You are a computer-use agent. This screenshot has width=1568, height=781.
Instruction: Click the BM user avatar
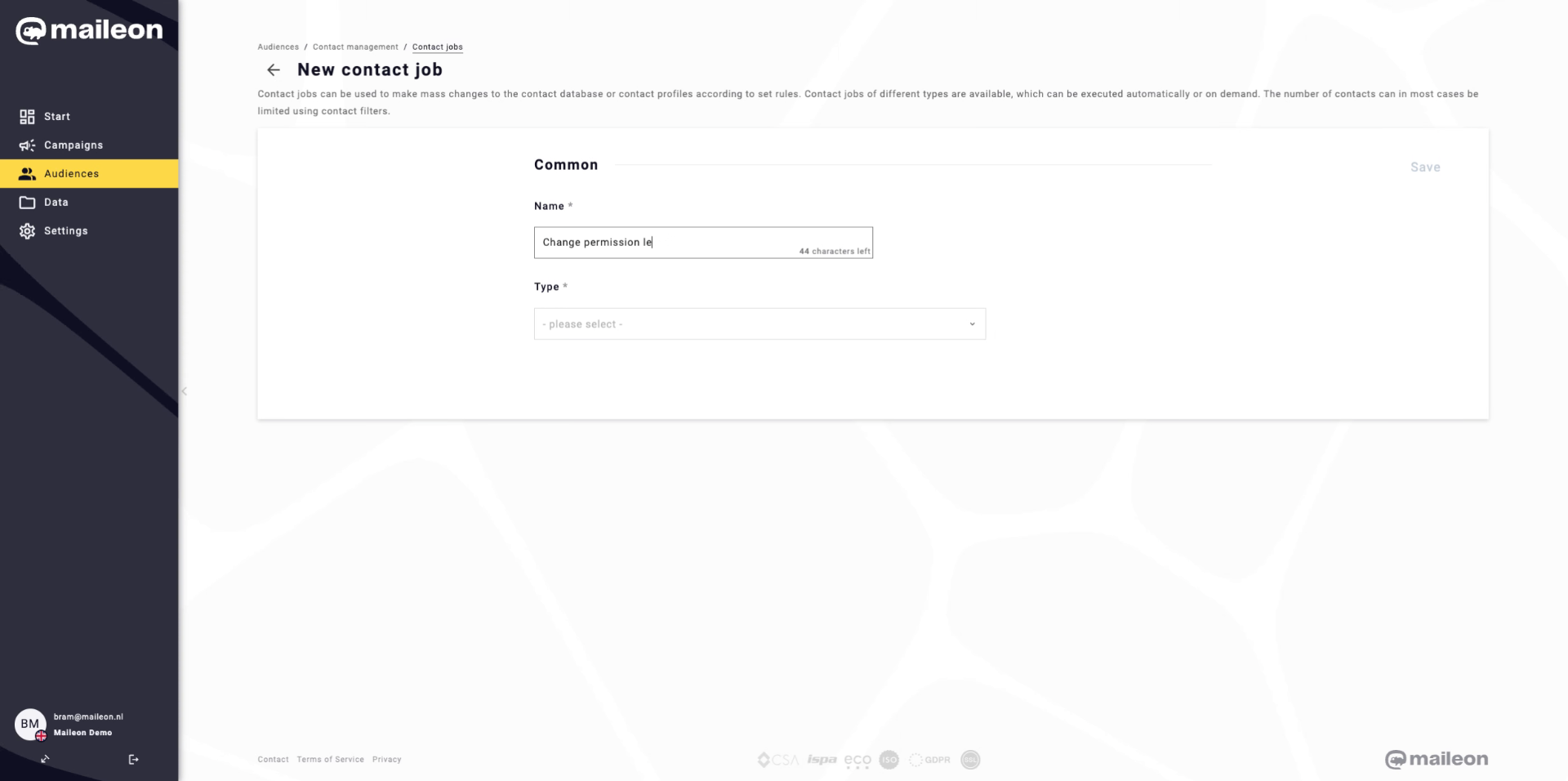[30, 724]
